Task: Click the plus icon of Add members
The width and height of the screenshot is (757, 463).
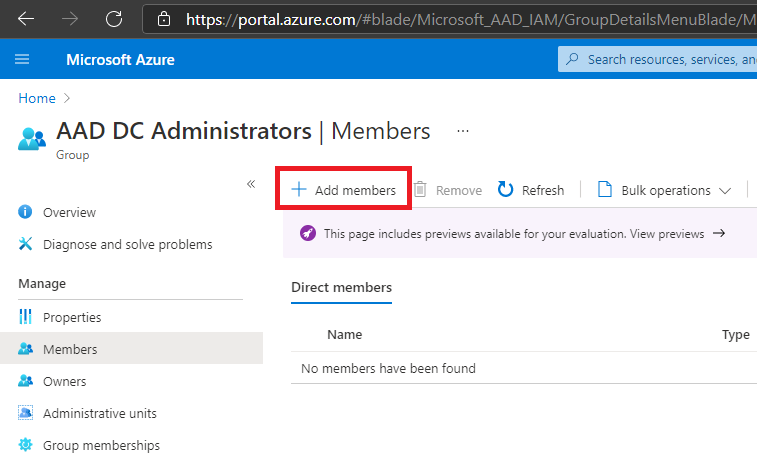Action: (299, 189)
